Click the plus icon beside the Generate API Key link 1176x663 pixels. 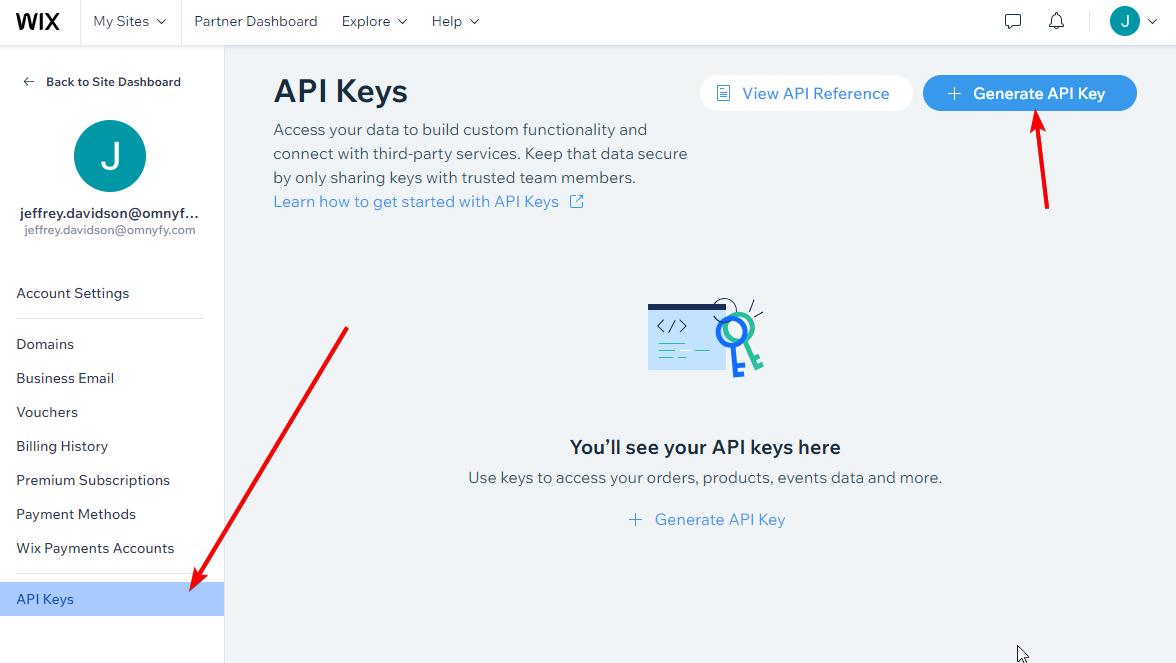[x=635, y=520]
